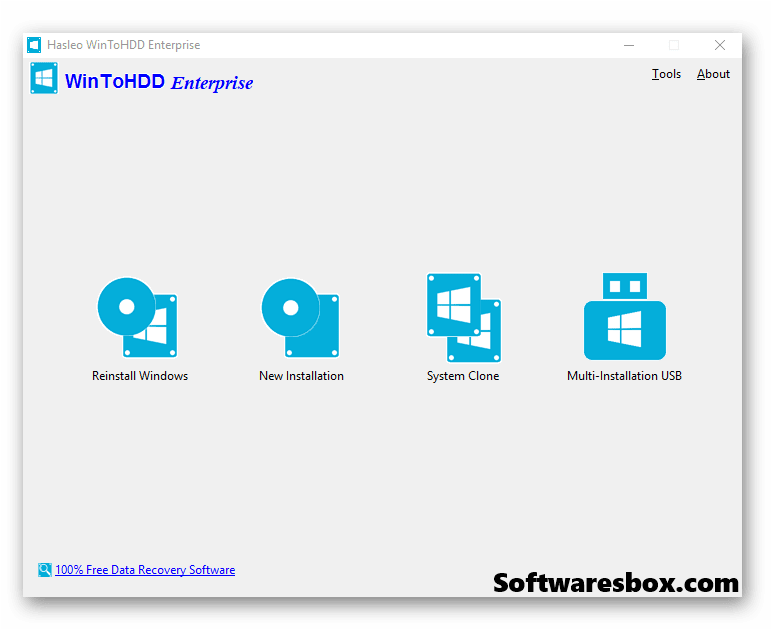Click the System Clone drives icon
Image resolution: width=771 pixels, height=629 pixels.
(464, 318)
